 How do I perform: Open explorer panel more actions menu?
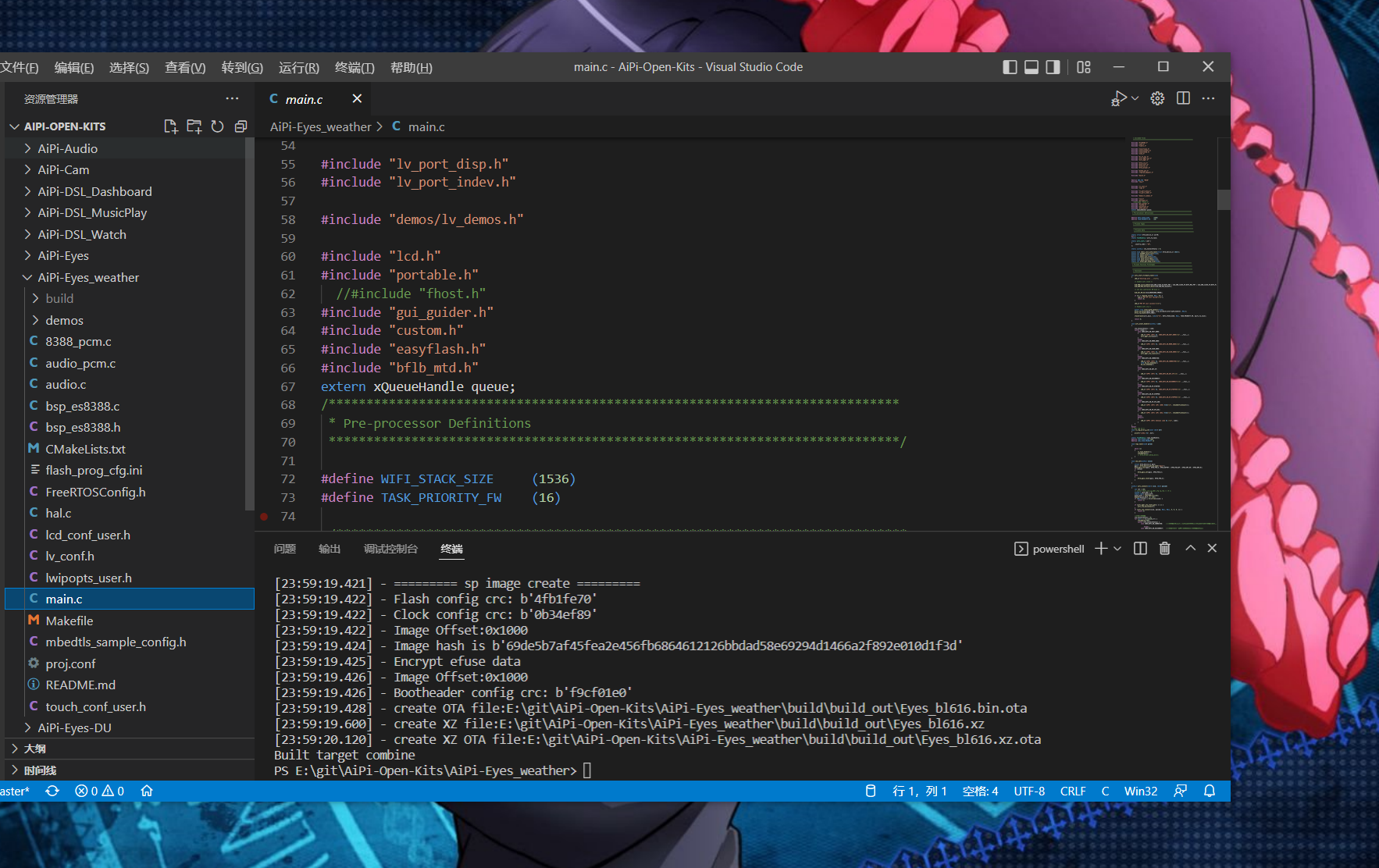click(x=232, y=98)
